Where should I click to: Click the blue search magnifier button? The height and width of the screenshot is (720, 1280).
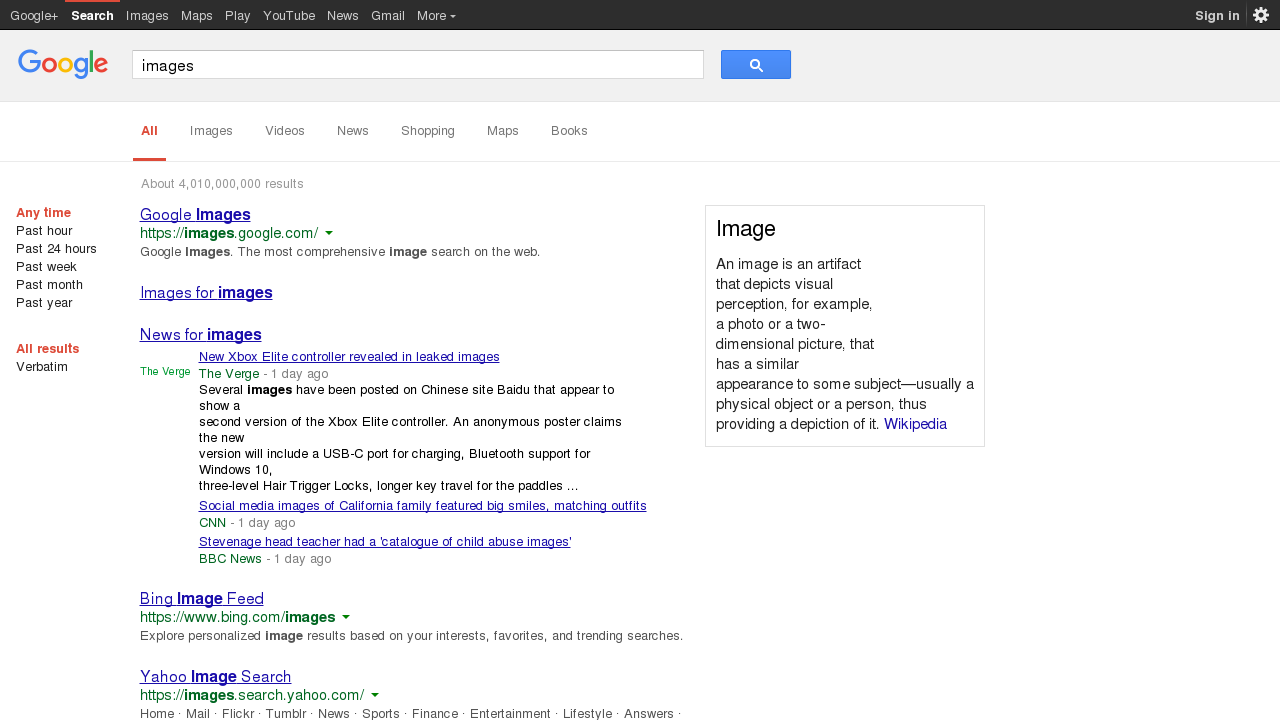756,65
